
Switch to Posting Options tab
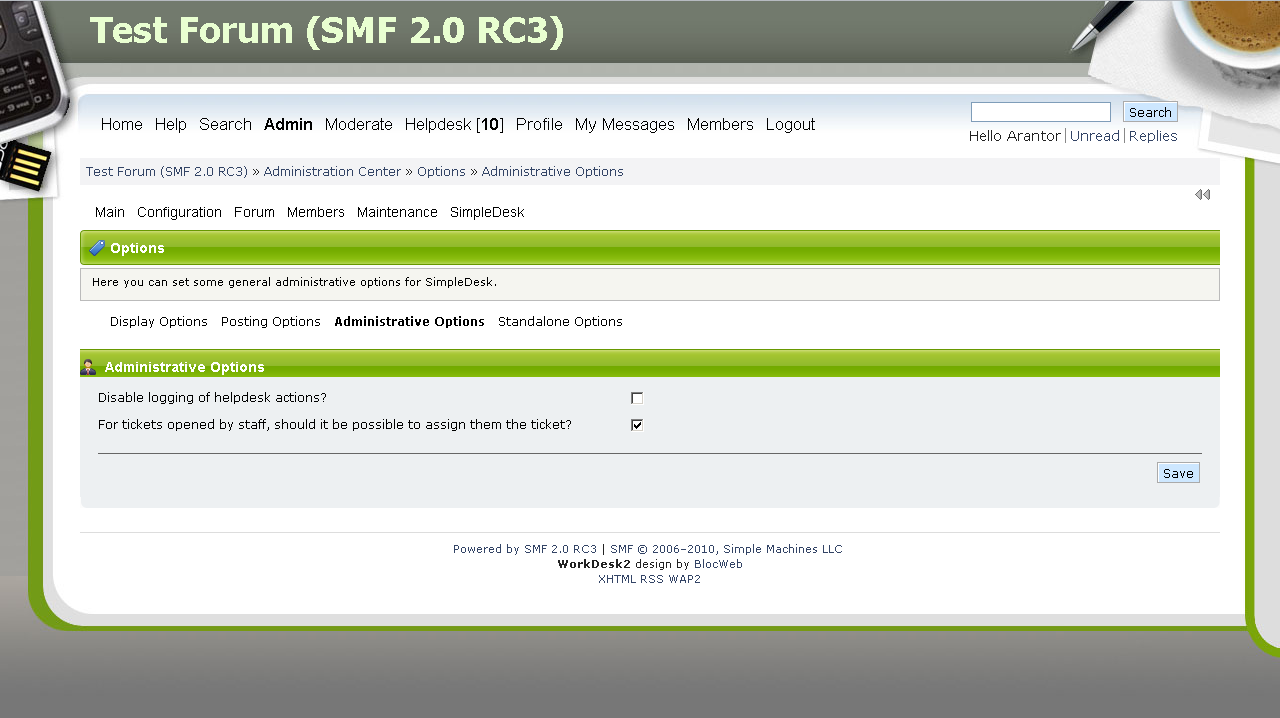click(x=271, y=322)
